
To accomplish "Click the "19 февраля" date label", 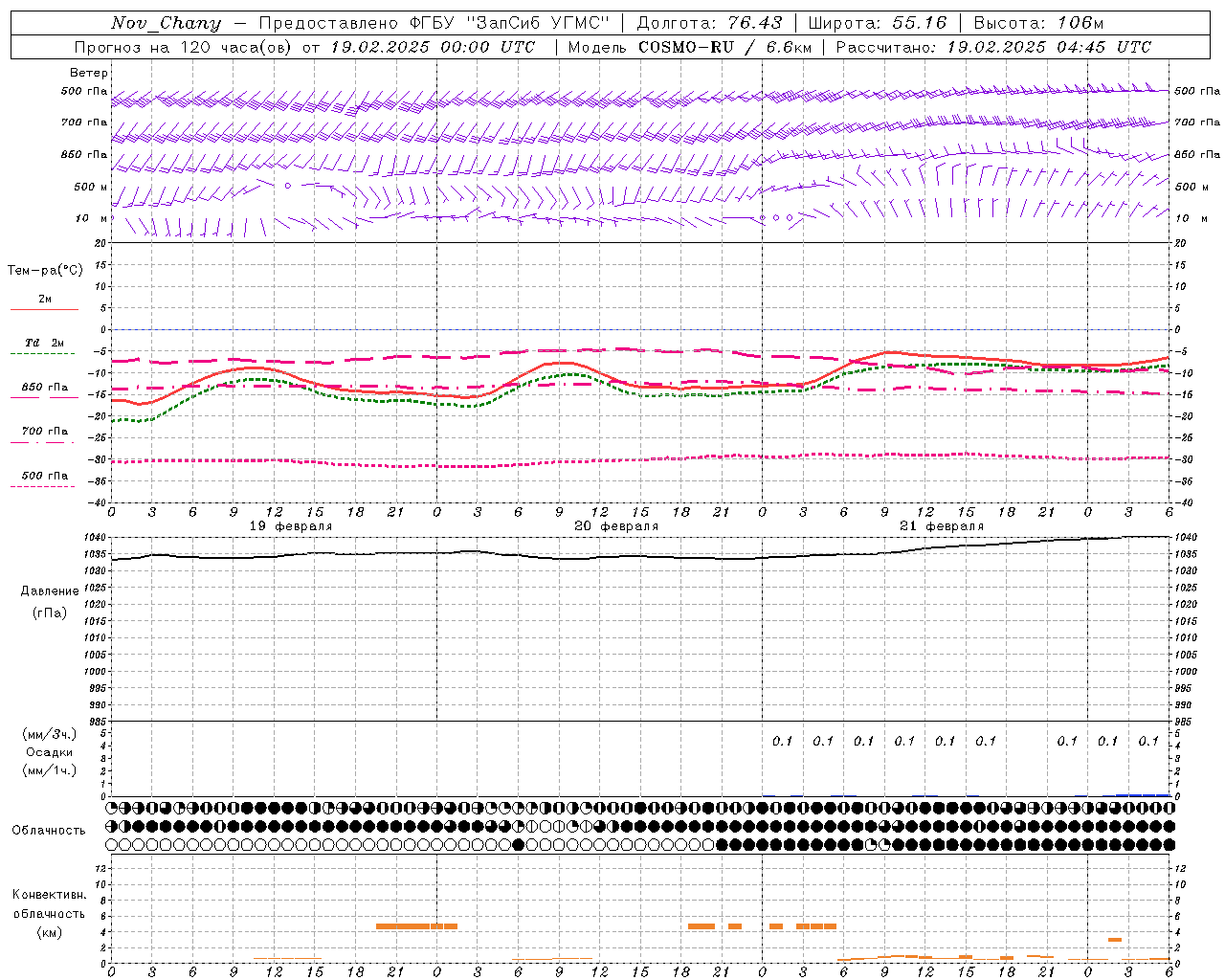I will 291,526.
